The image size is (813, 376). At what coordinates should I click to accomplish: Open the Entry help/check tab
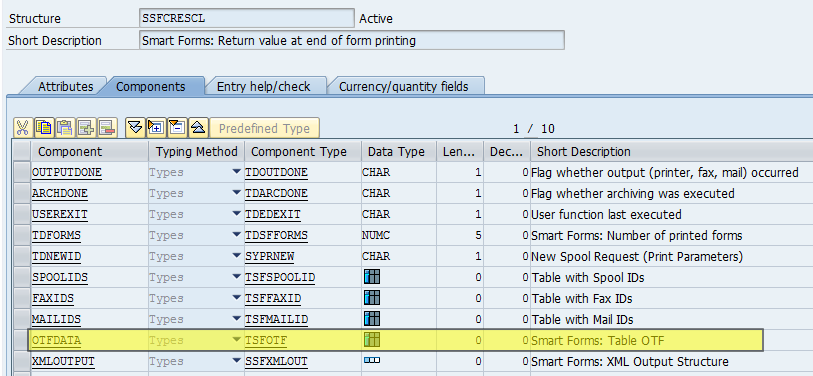point(263,86)
